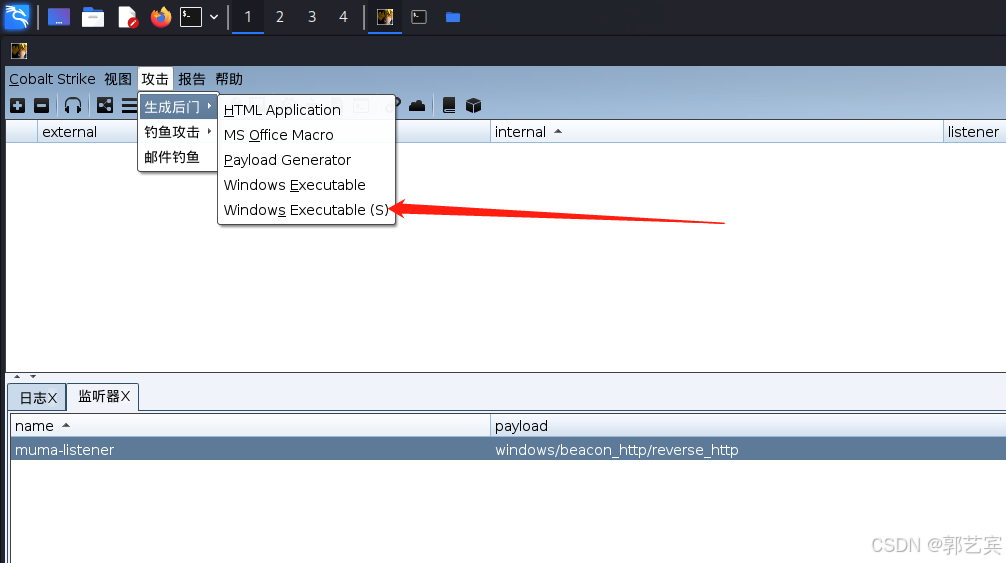Sort listeners by payload column
The image size is (1006, 563).
click(748, 426)
